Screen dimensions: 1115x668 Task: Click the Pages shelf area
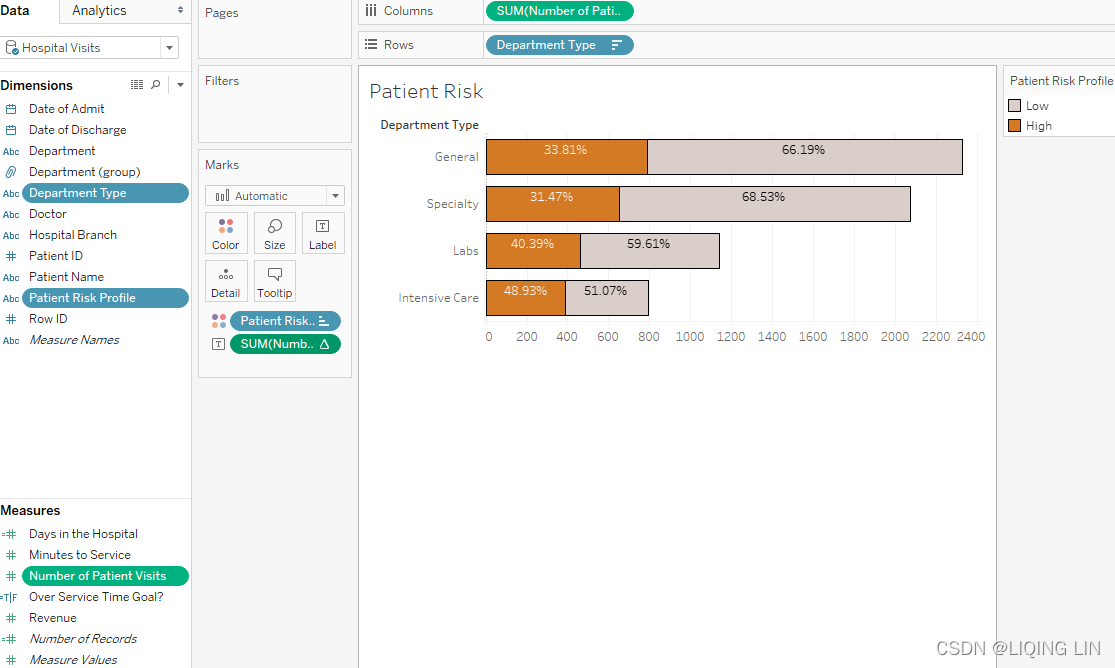pos(274,29)
